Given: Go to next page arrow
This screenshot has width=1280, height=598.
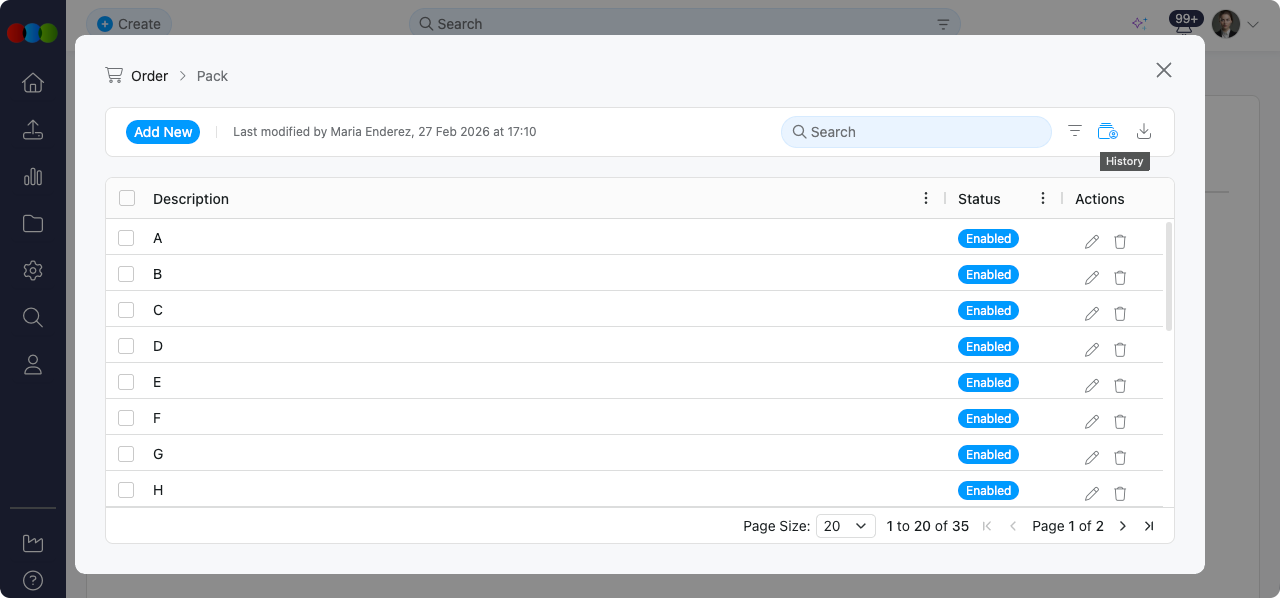Looking at the screenshot, I should [1123, 526].
